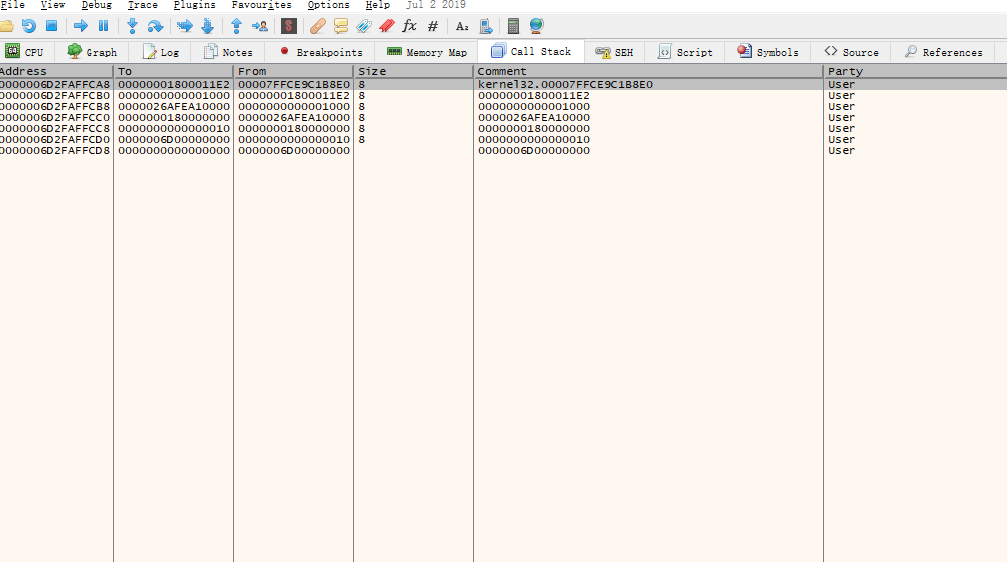Switch to the Graph tab
This screenshot has height=562, width=1007.
click(92, 52)
